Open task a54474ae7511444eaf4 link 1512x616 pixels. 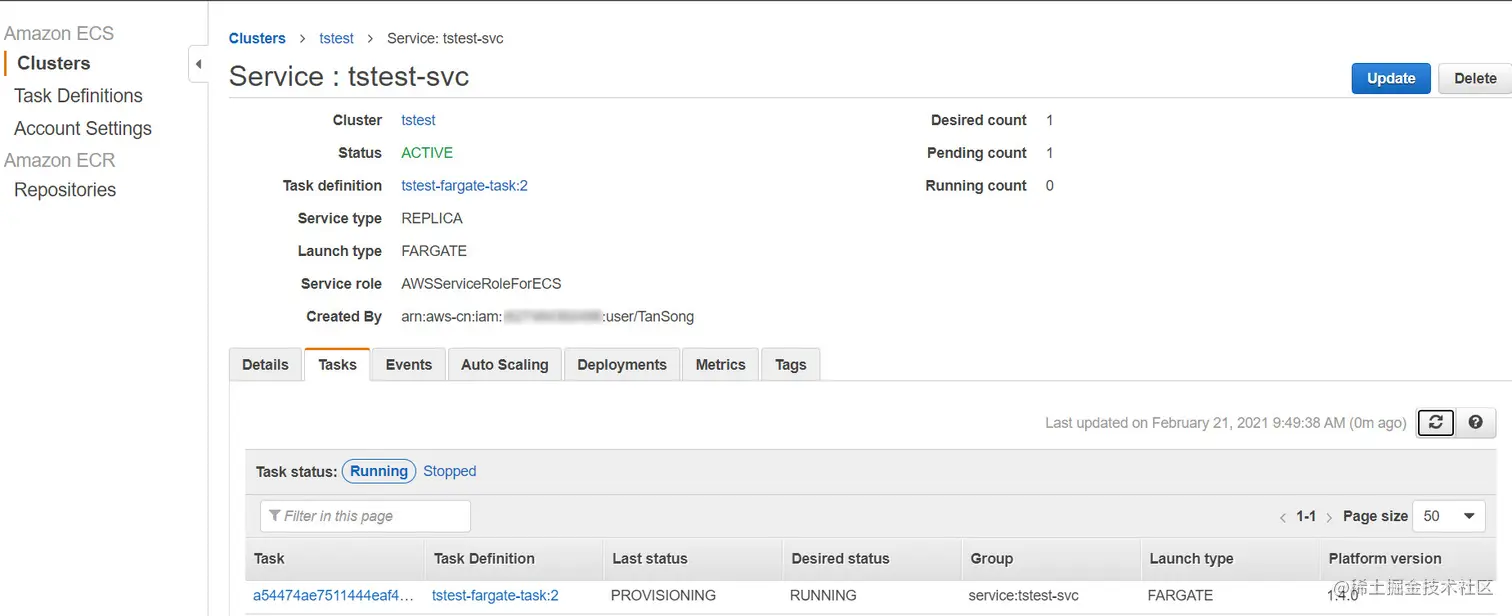333,595
